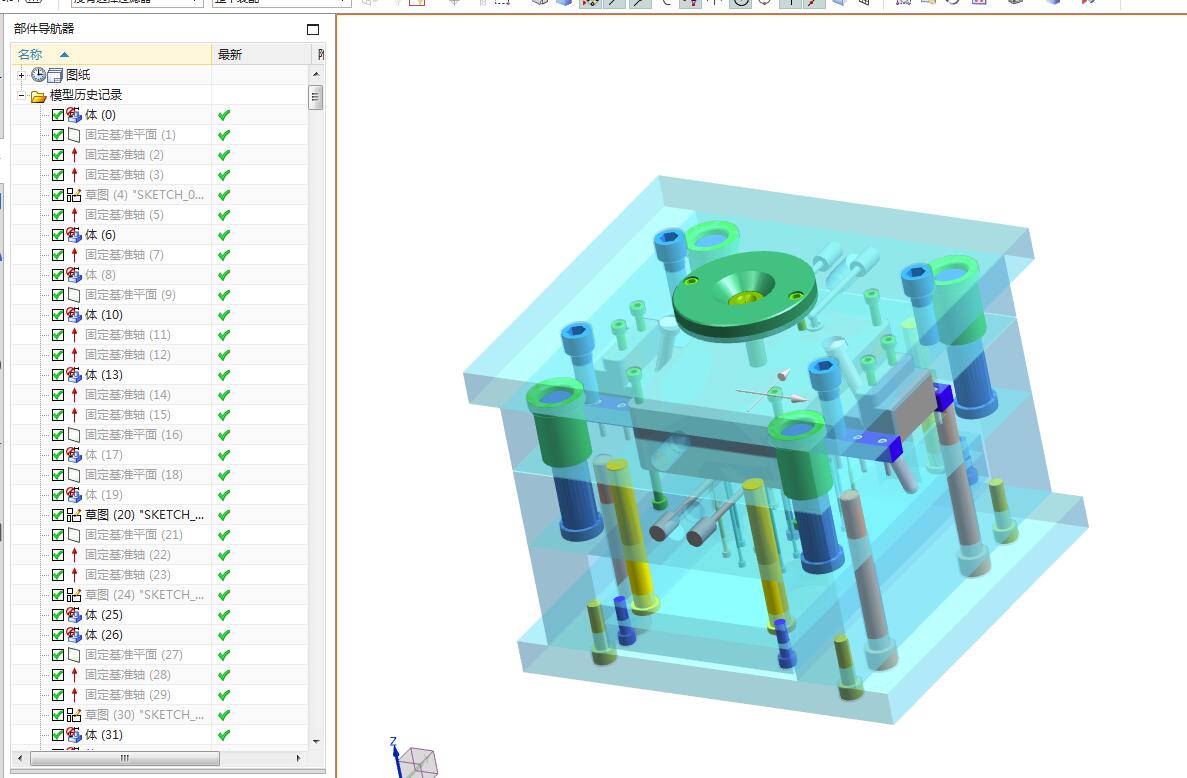Select the 固定基准轴 (23) row label

127,574
